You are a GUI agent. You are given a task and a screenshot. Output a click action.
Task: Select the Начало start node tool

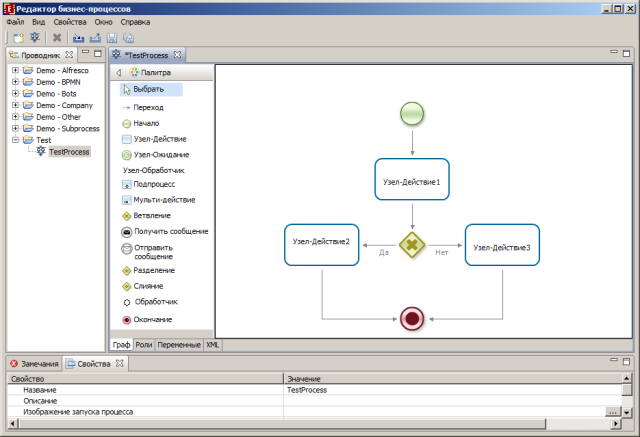pos(145,123)
